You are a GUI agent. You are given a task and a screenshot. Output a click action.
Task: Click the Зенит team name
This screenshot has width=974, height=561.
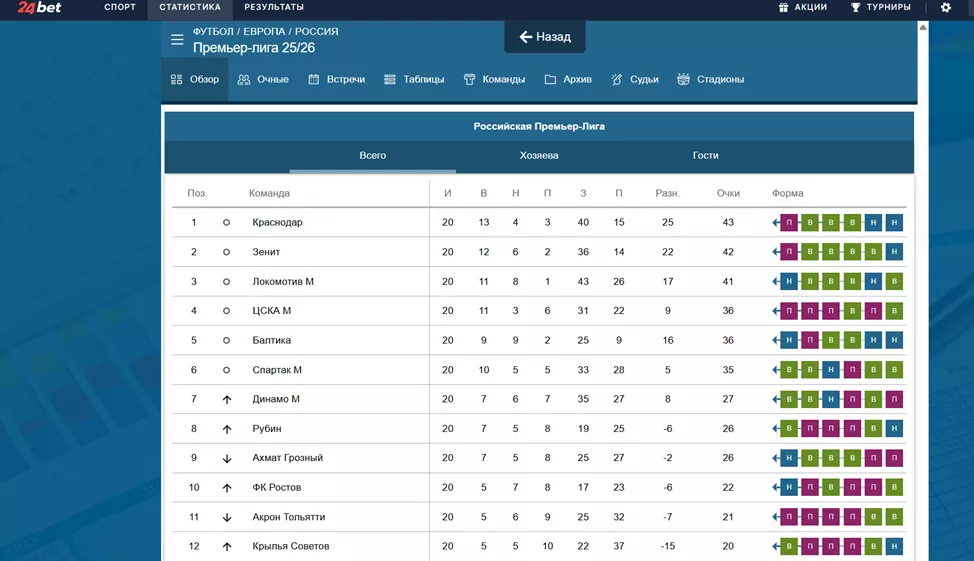click(266, 252)
